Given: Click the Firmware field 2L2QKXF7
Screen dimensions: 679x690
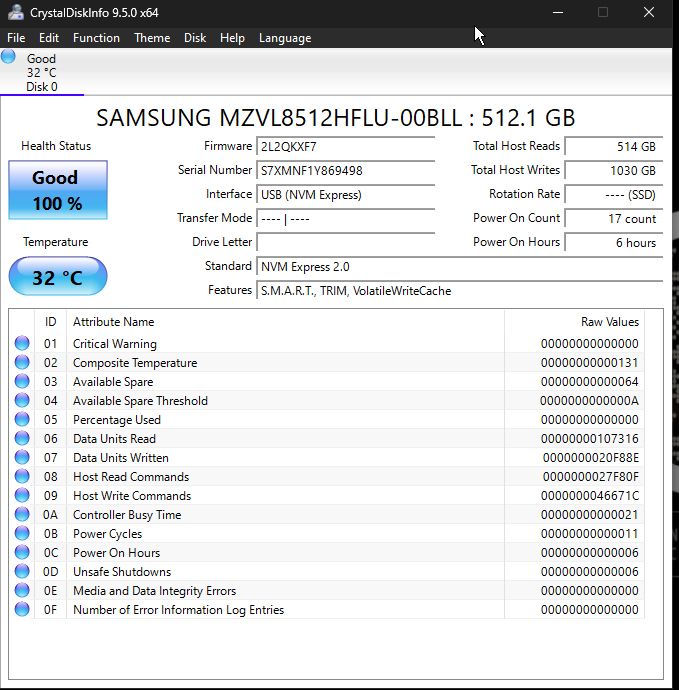Looking at the screenshot, I should pos(346,147).
